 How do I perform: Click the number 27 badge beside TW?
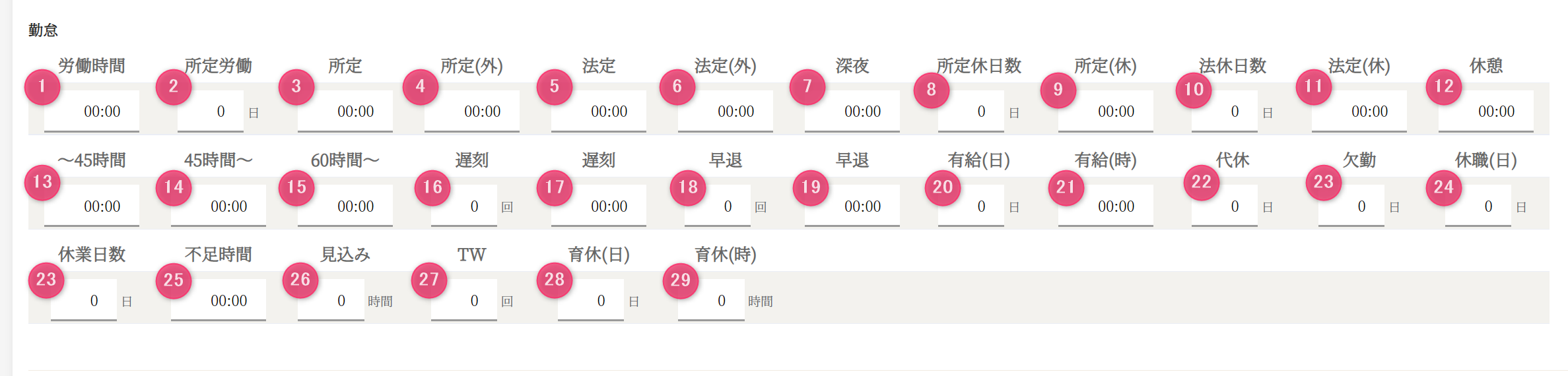(x=428, y=280)
